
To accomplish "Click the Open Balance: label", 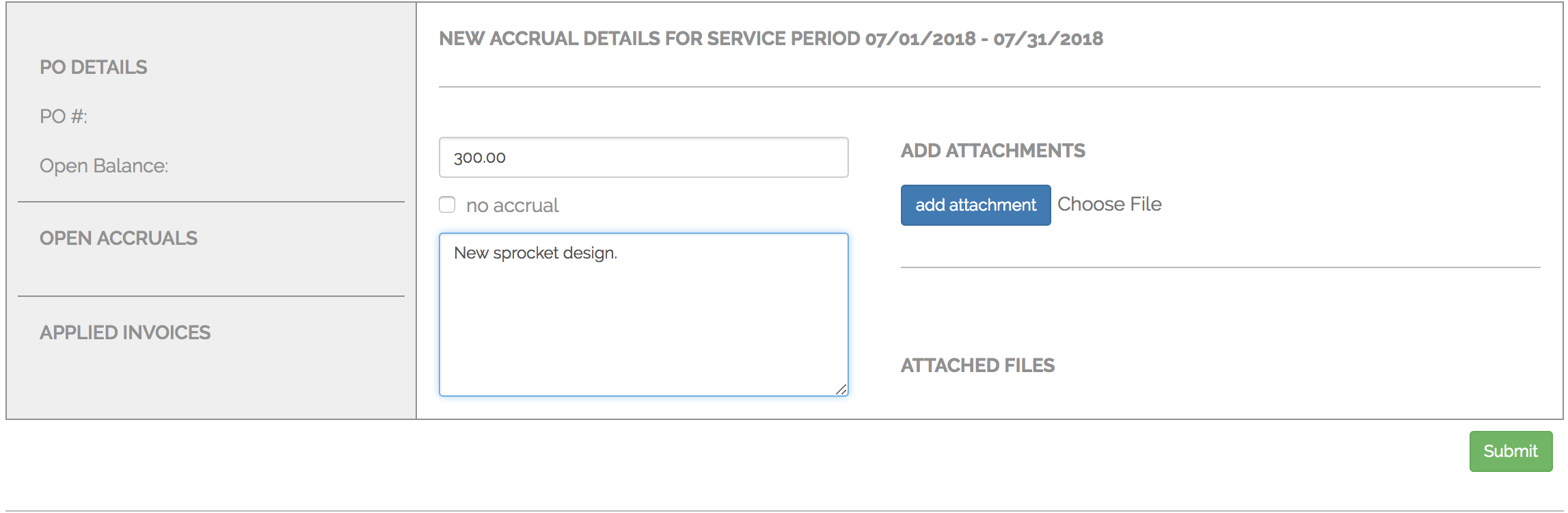I will coord(104,166).
